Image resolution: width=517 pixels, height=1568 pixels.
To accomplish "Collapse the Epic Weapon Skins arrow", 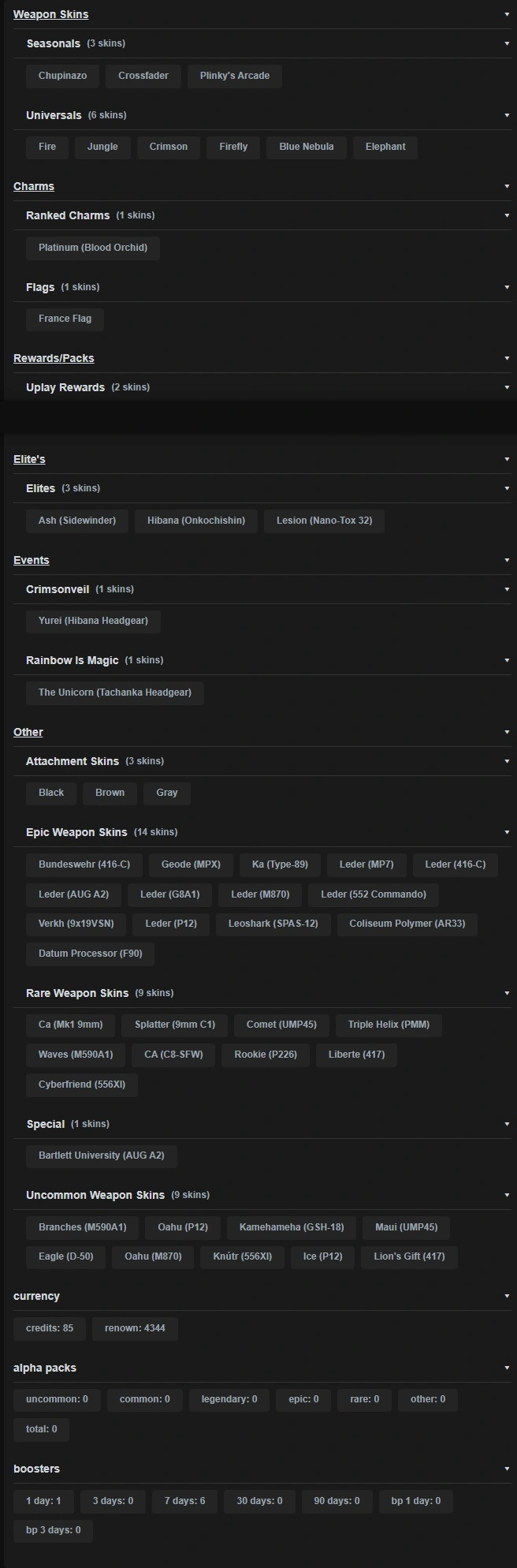I will (x=507, y=832).
